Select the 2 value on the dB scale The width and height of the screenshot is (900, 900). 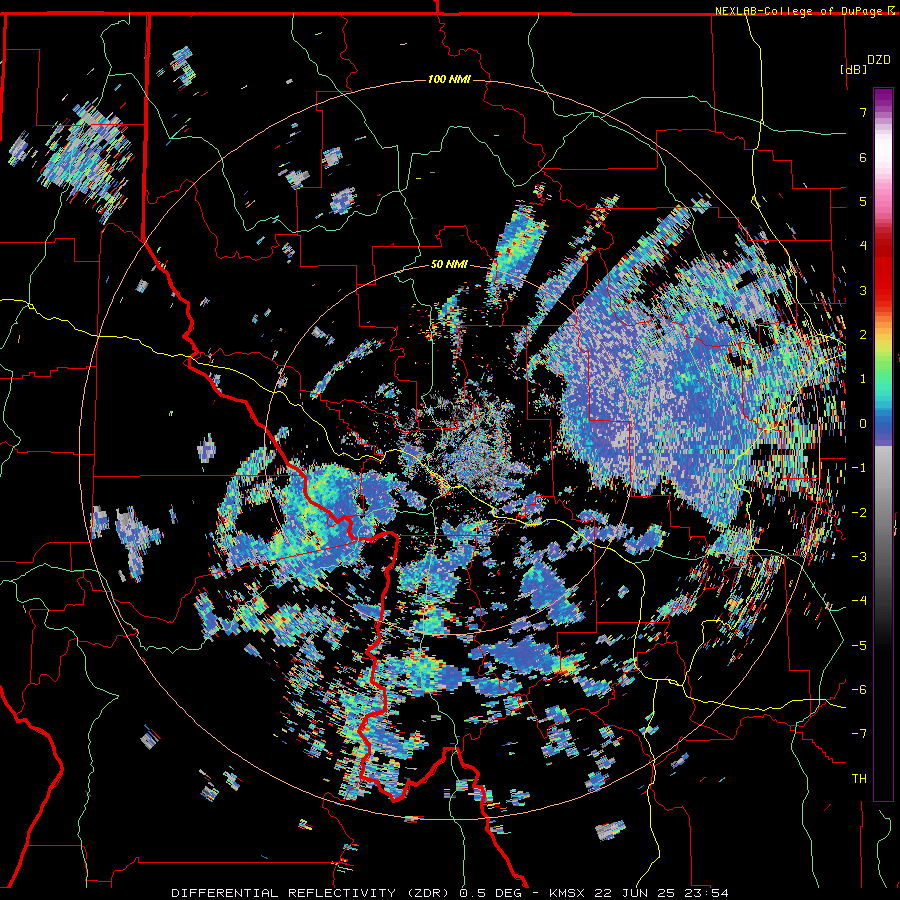[x=863, y=335]
